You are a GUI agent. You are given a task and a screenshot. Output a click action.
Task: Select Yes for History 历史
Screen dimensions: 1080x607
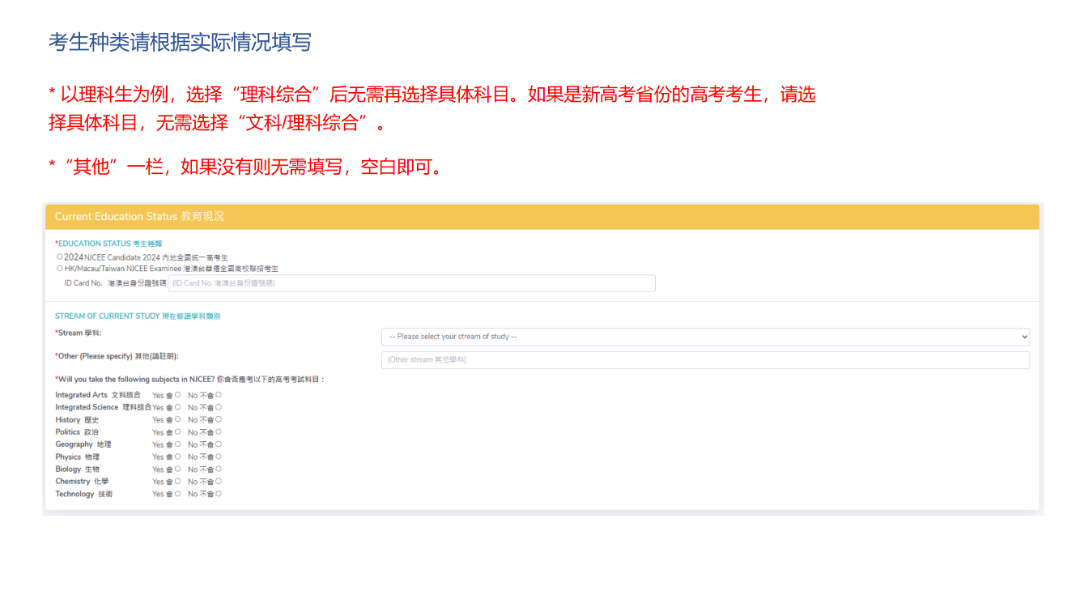[x=178, y=419]
